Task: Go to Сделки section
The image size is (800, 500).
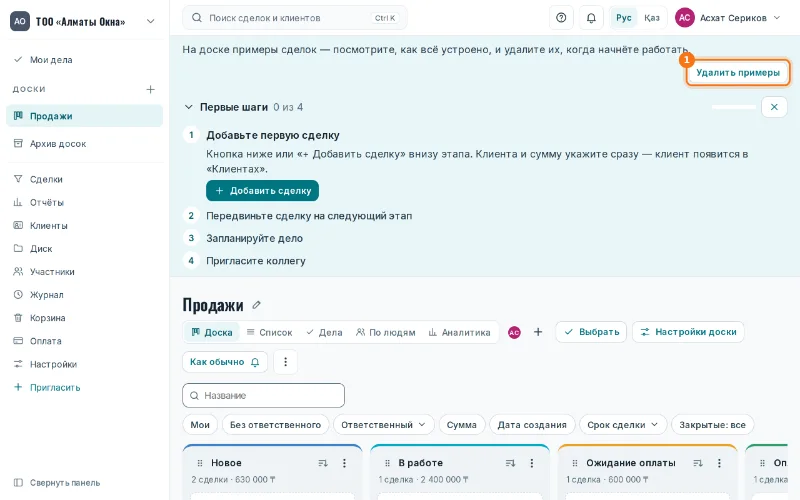Action: point(85,179)
